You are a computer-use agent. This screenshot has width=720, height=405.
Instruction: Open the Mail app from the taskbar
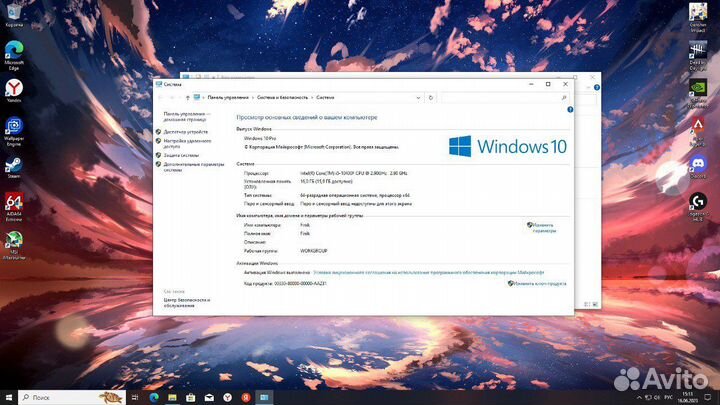[209, 397]
